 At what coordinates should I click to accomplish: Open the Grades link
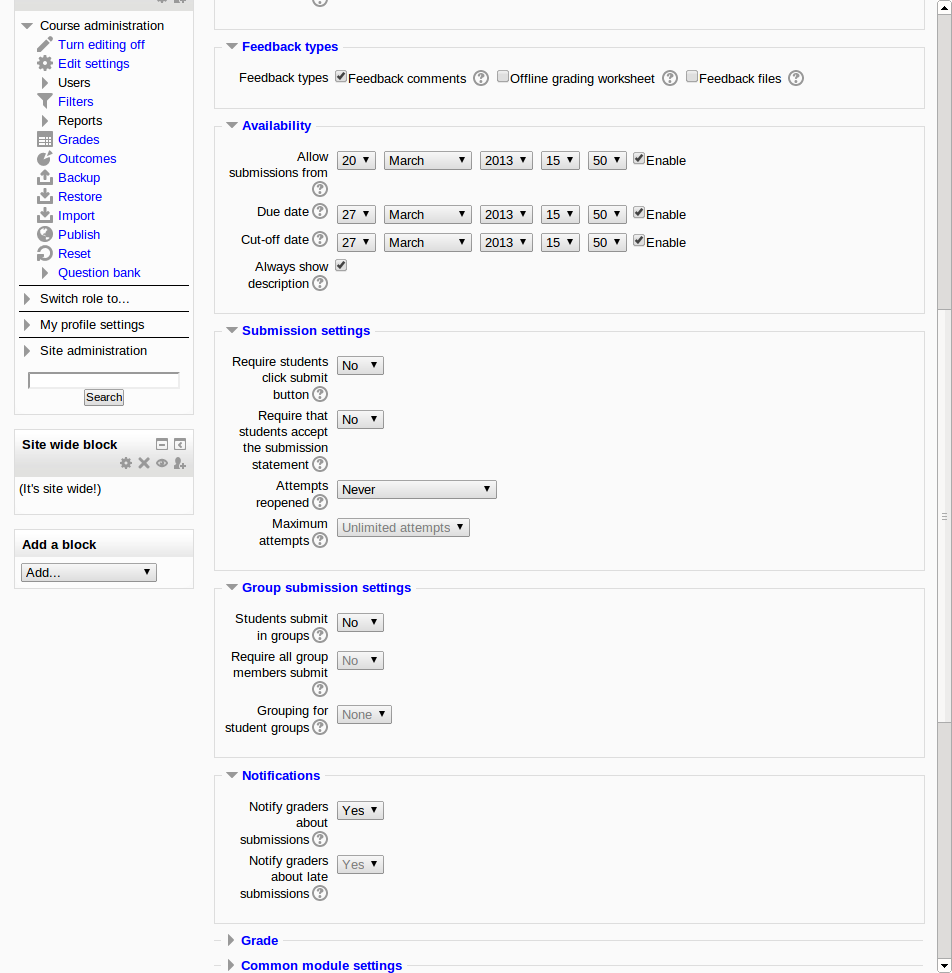pos(79,140)
